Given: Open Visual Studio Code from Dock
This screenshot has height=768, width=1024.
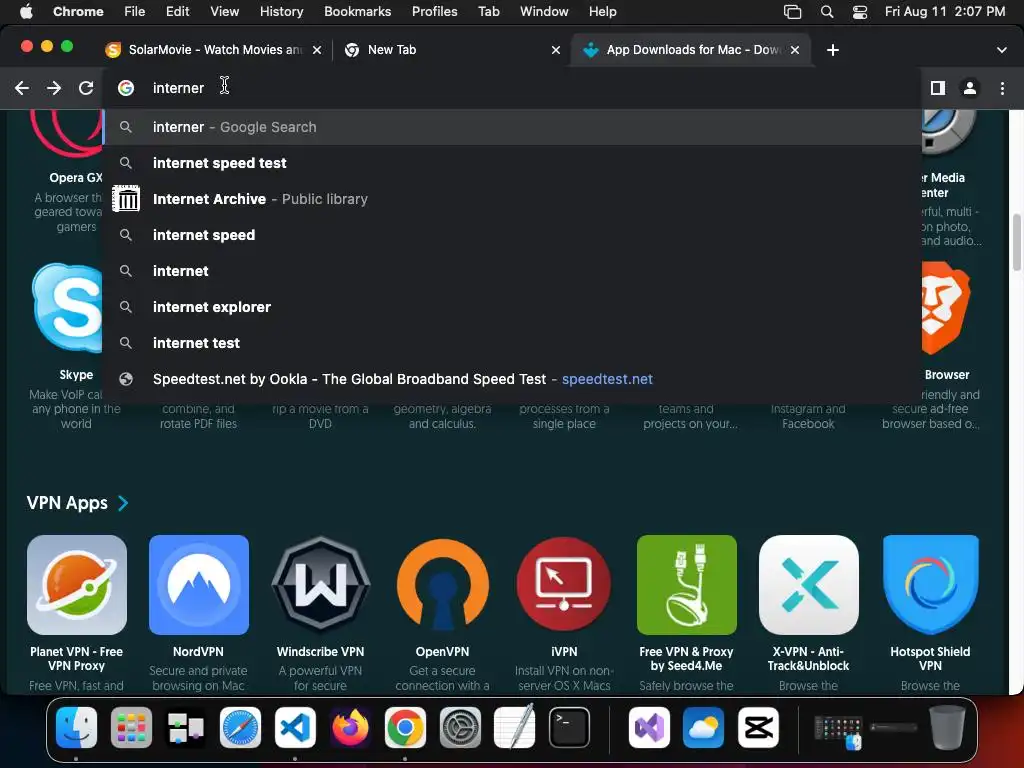Looking at the screenshot, I should [295, 727].
